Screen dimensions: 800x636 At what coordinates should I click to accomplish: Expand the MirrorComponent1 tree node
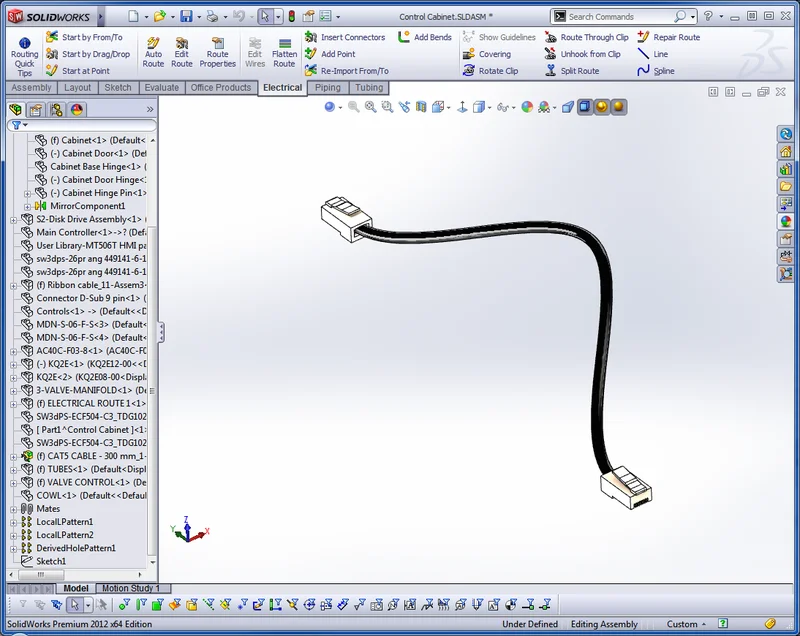[28, 206]
